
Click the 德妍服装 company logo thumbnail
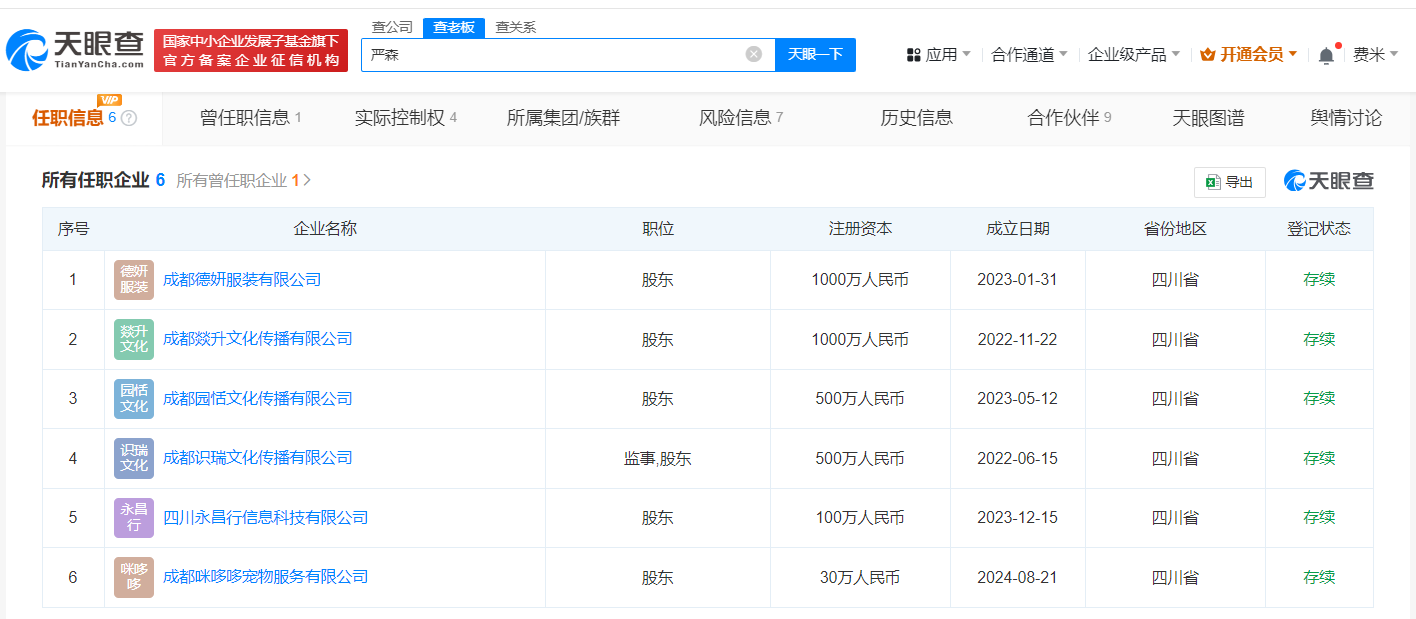(134, 280)
